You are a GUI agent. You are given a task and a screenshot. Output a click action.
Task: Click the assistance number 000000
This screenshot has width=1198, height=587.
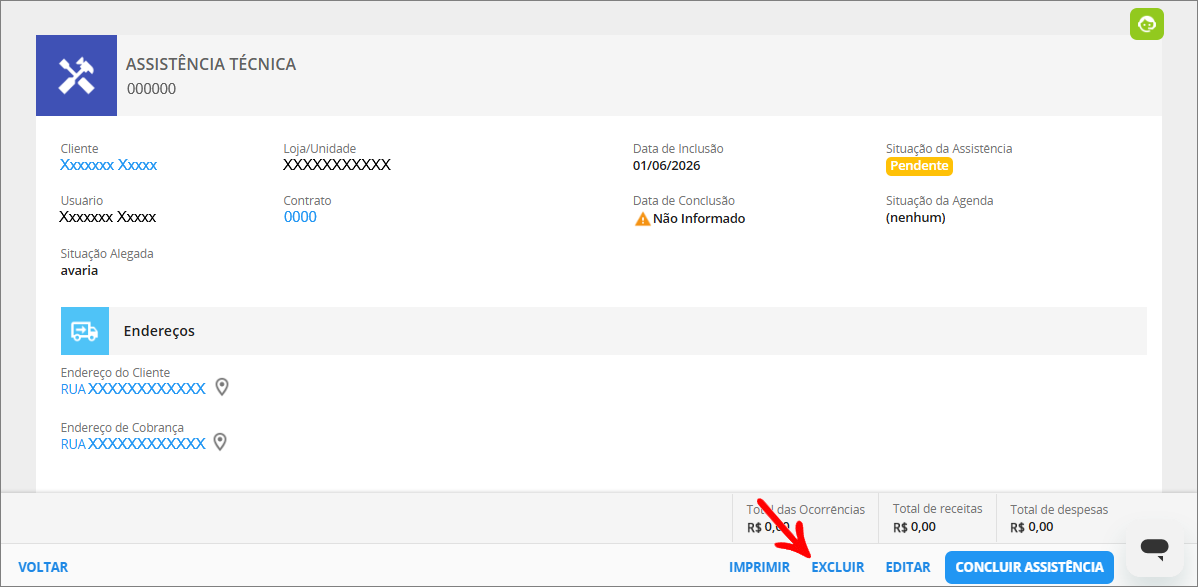(151, 89)
